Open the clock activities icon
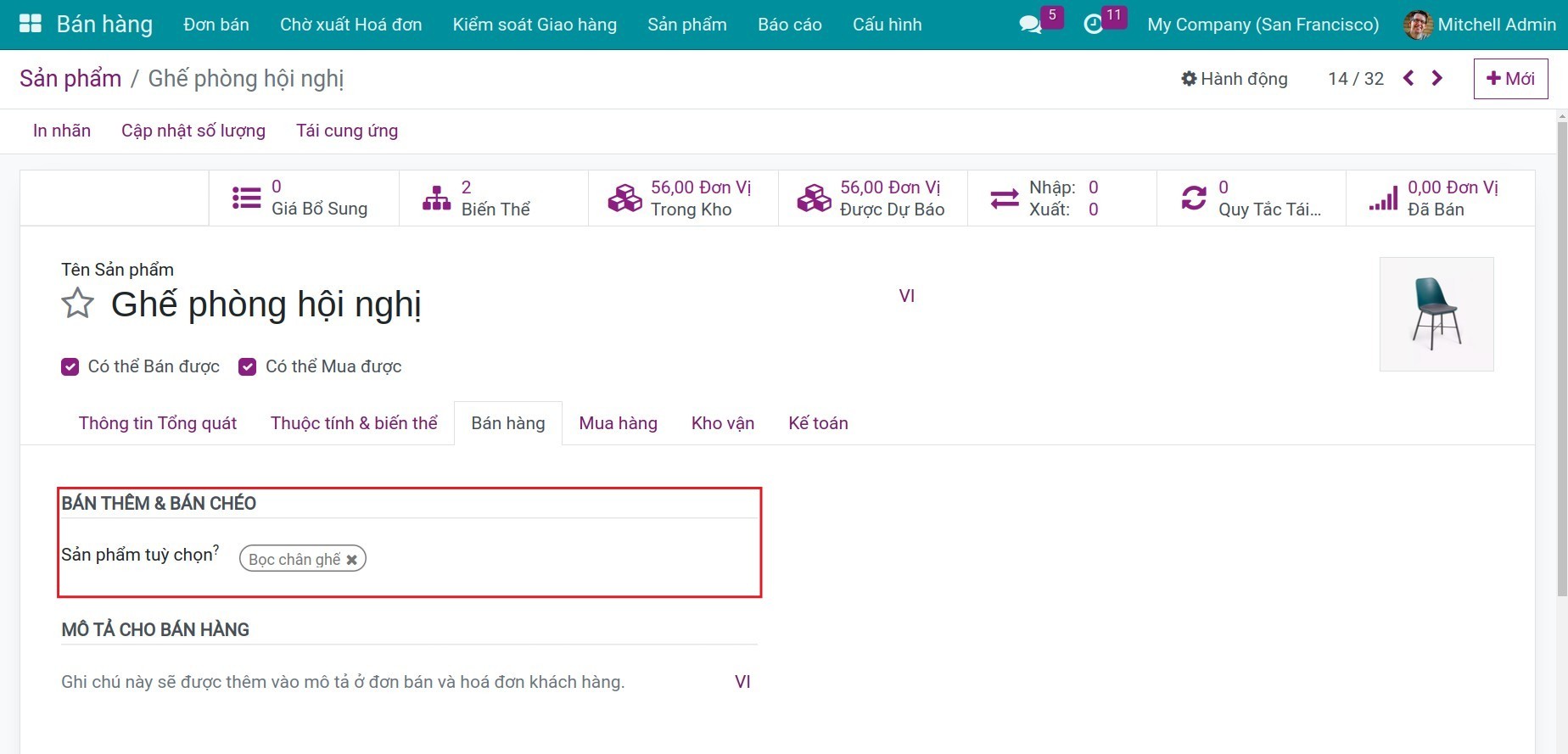 coord(1094,25)
